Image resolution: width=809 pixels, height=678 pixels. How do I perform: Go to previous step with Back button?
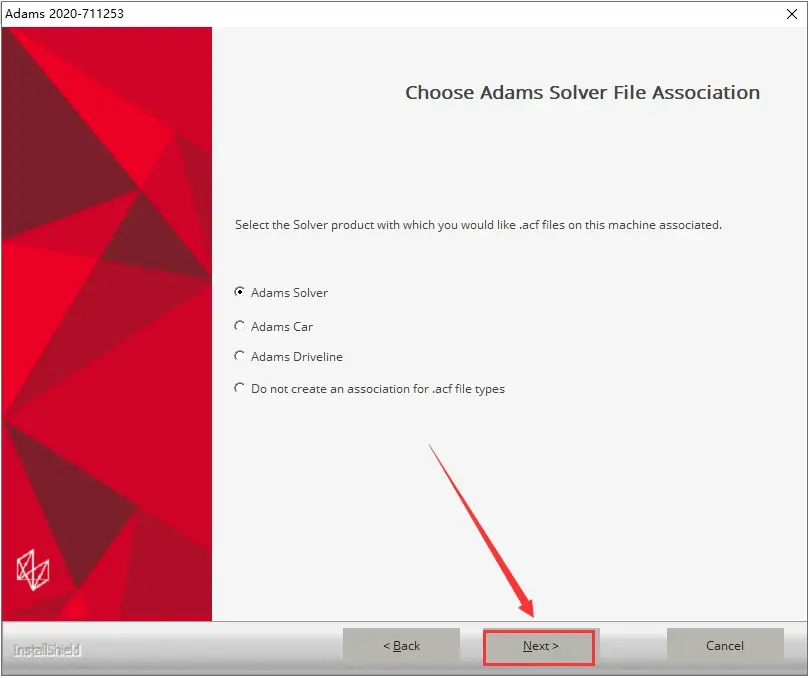point(401,646)
